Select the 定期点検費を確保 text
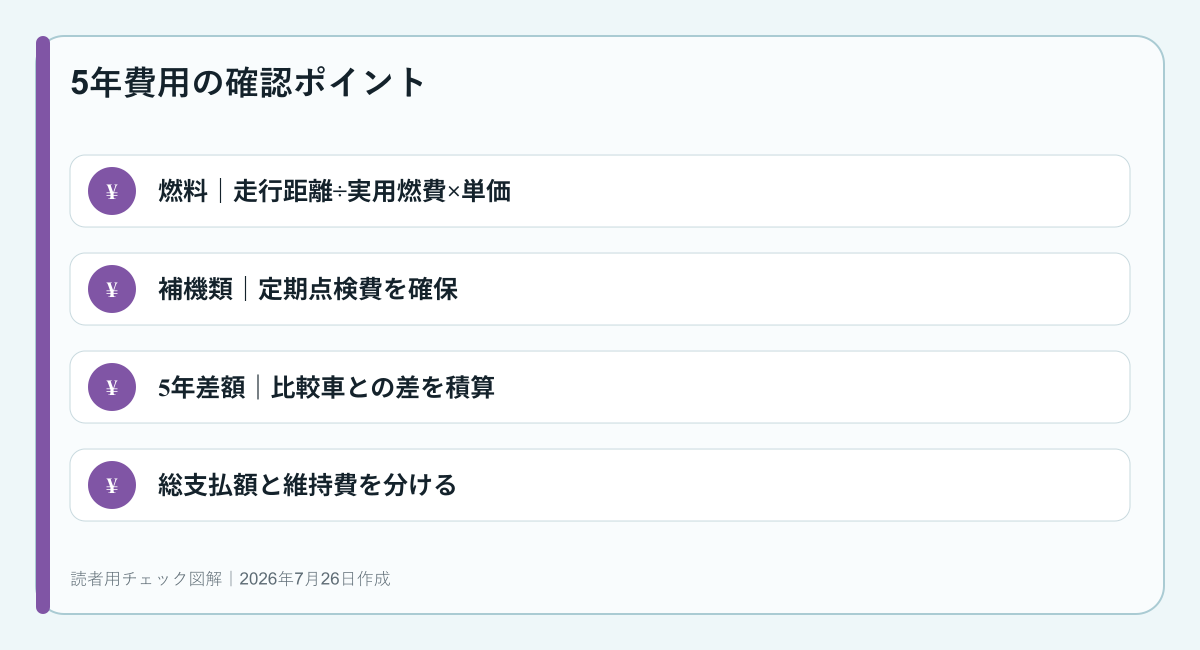Viewport: 1200px width, 650px height. click(x=358, y=289)
